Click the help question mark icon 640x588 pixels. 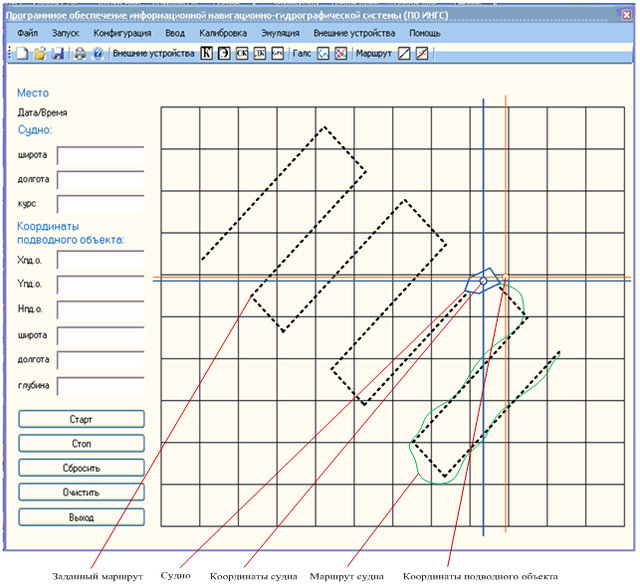coord(98,53)
